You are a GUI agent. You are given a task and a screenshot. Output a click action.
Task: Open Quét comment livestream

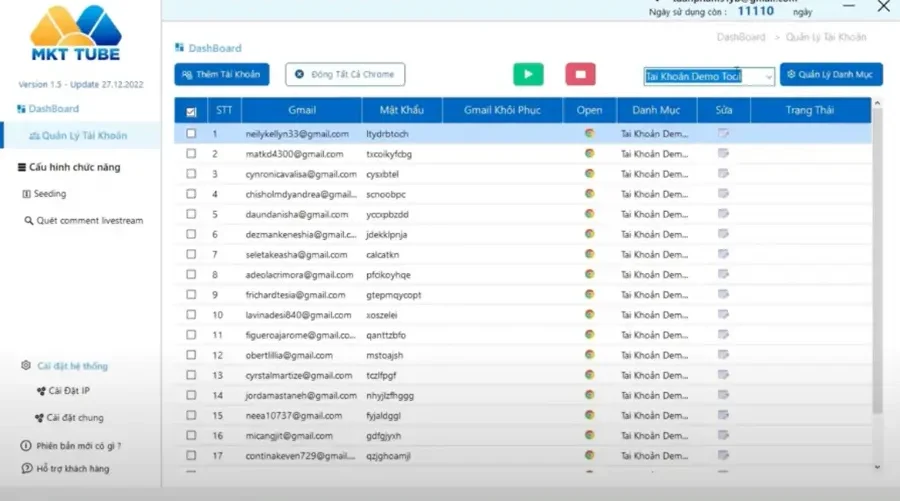click(84, 220)
